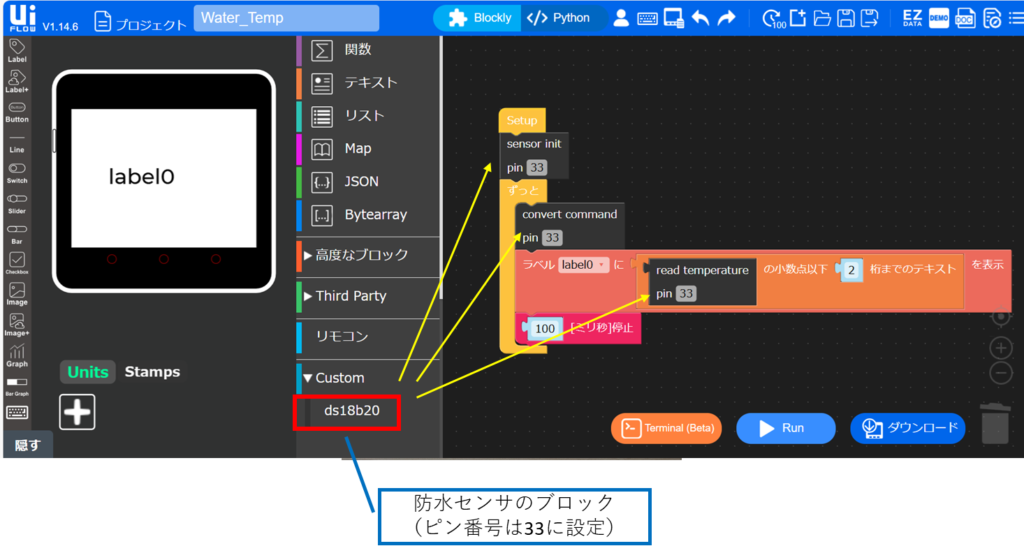Edit the Water_Temp project name field
1024x553 pixels.
coord(286,18)
